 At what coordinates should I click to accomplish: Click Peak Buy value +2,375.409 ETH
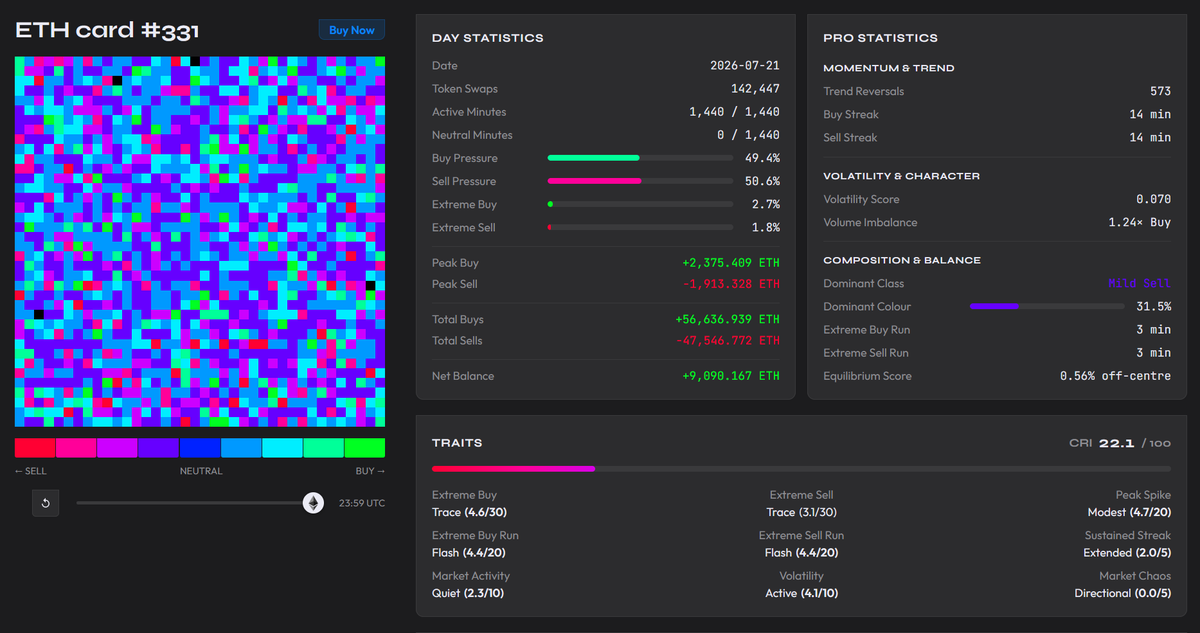click(731, 263)
